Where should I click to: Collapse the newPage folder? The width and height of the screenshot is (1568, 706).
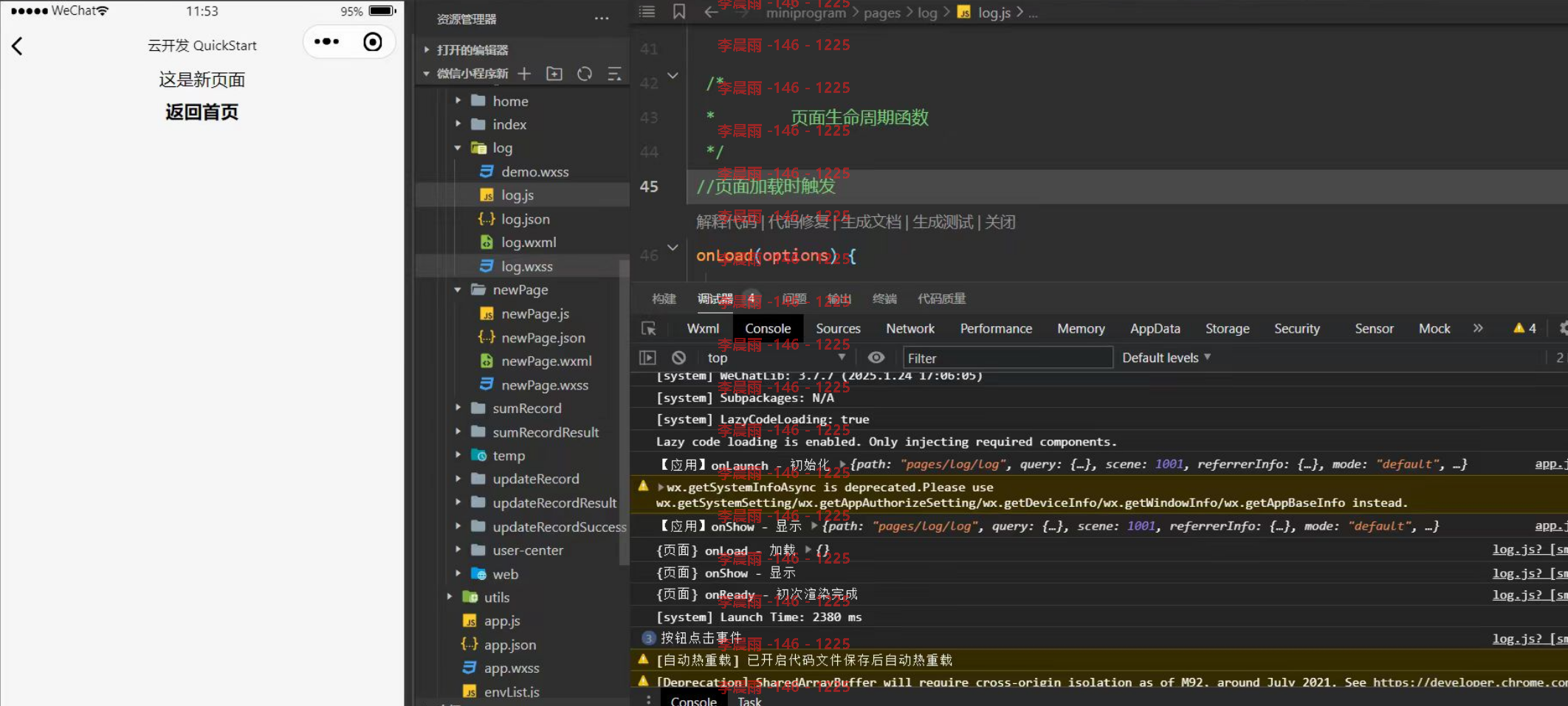pyautogui.click(x=458, y=290)
